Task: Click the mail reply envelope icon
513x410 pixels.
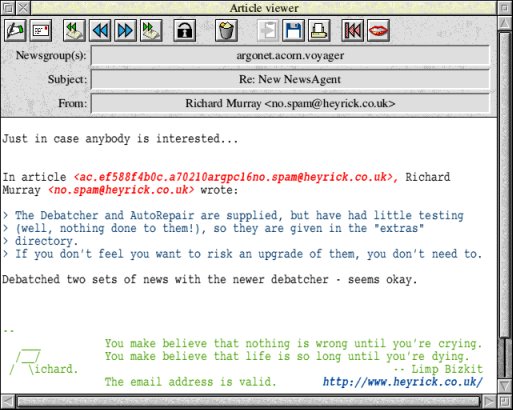Action: [41, 30]
